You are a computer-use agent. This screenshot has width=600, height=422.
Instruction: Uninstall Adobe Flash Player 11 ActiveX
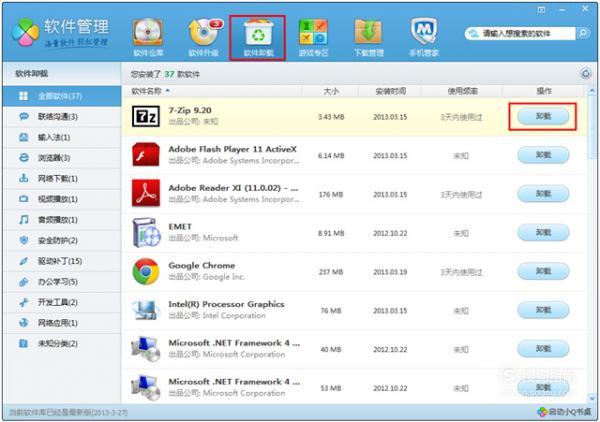click(543, 155)
